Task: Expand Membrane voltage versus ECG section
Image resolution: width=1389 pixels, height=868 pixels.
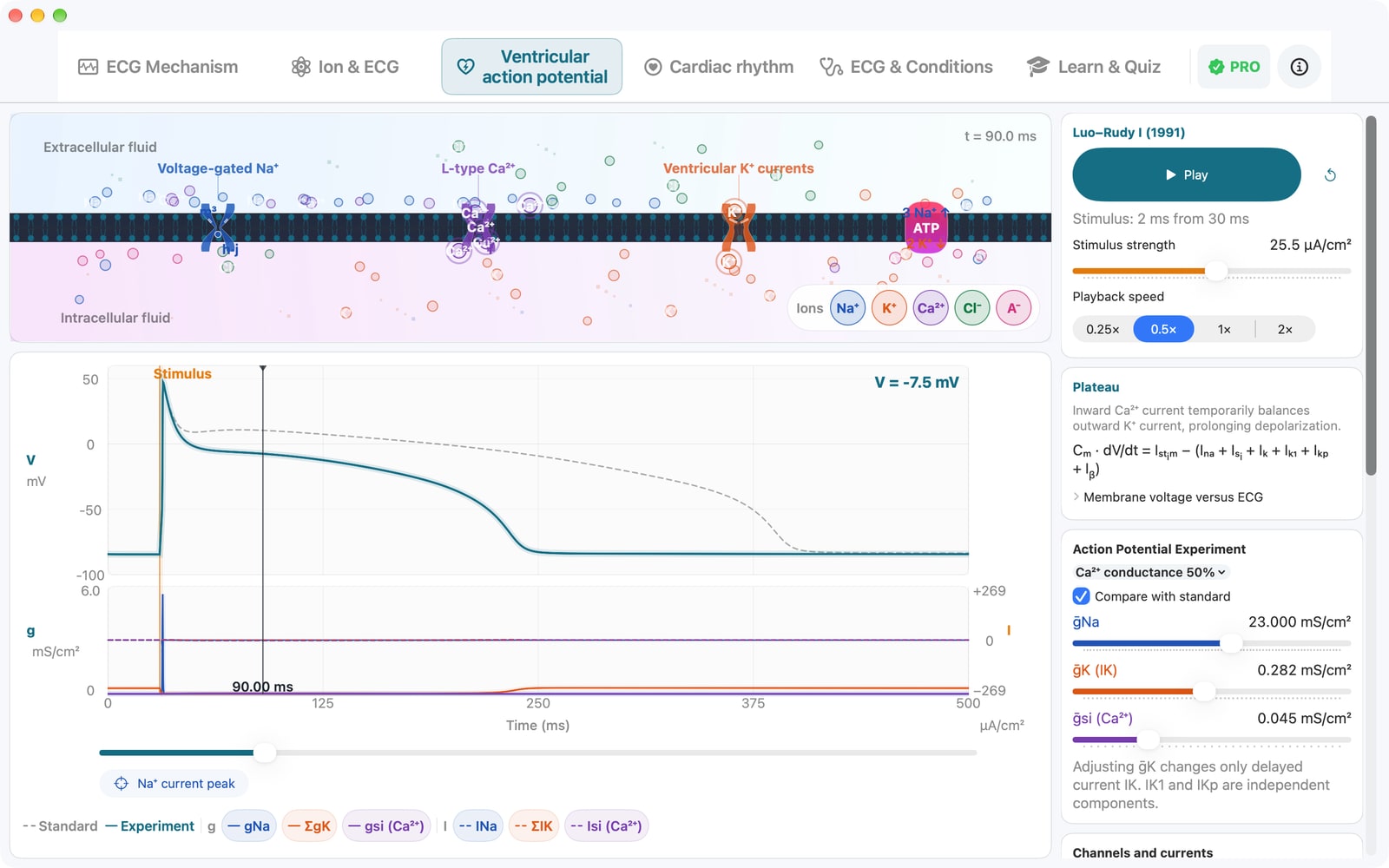Action: tap(1168, 497)
